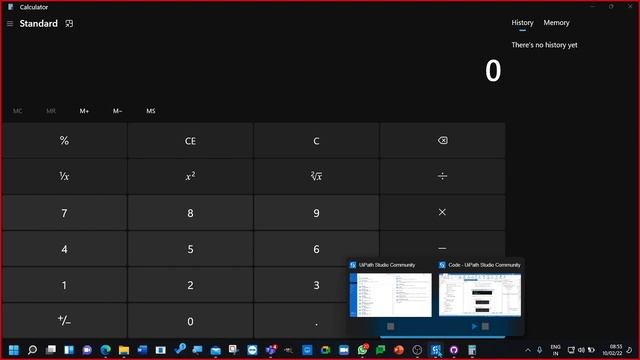This screenshot has height=360, width=640.
Task: Open WhatsApp from the taskbar
Action: click(x=362, y=350)
